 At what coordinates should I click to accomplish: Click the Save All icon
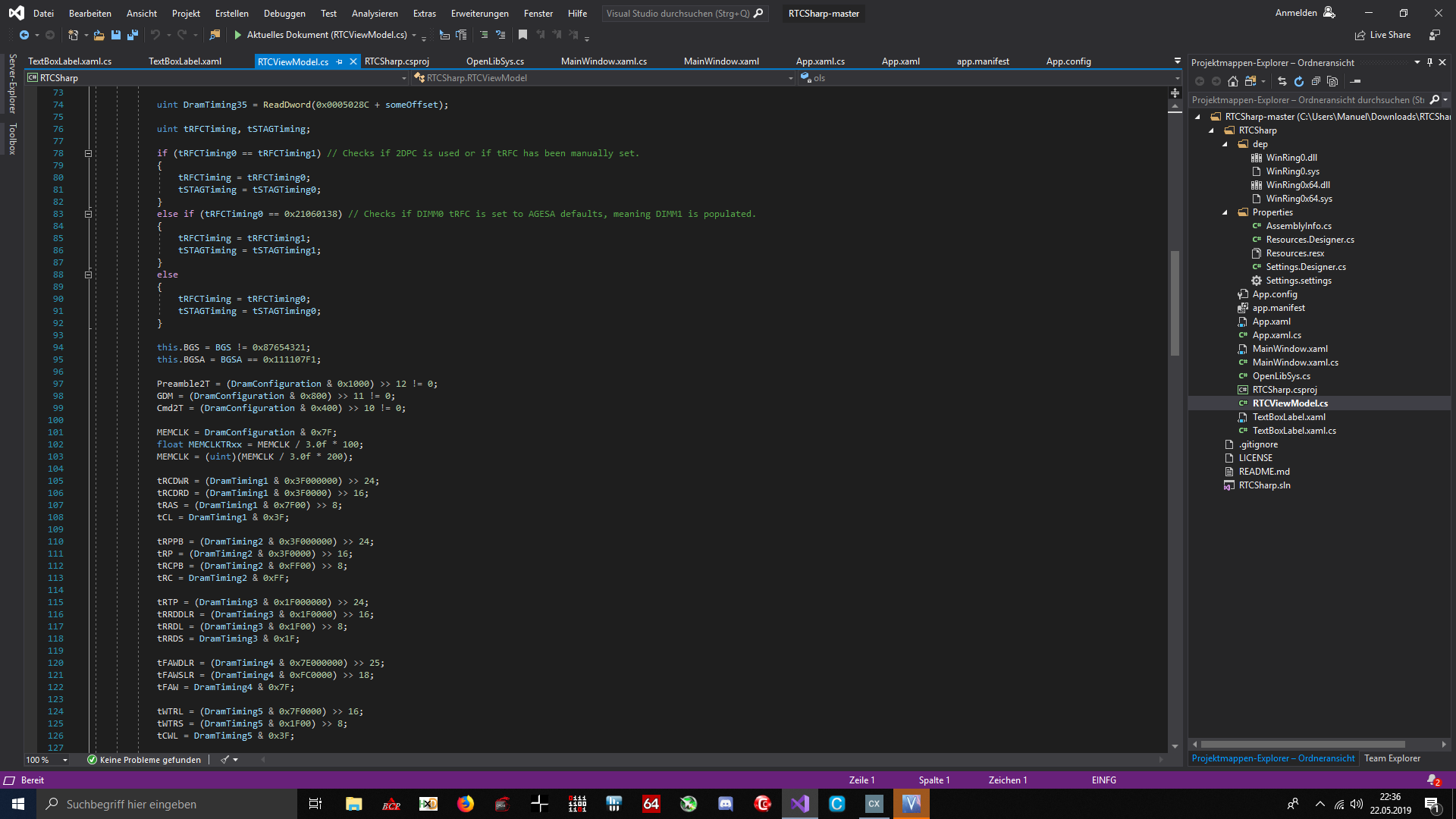point(133,35)
